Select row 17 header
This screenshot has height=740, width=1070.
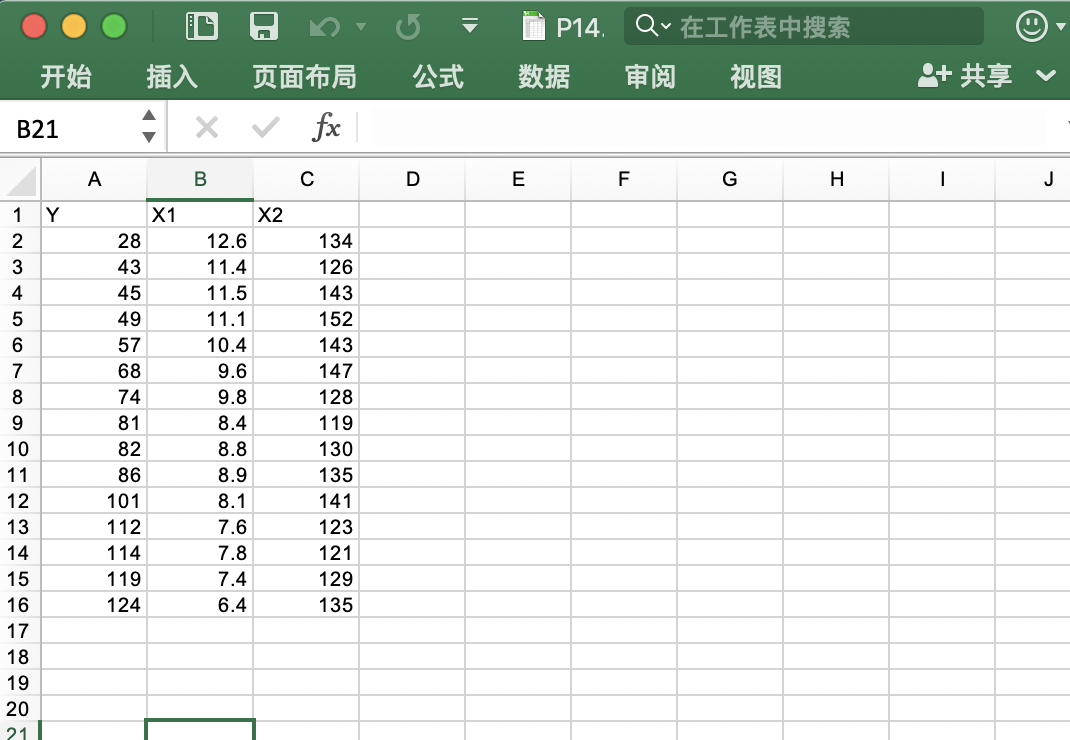[x=20, y=631]
